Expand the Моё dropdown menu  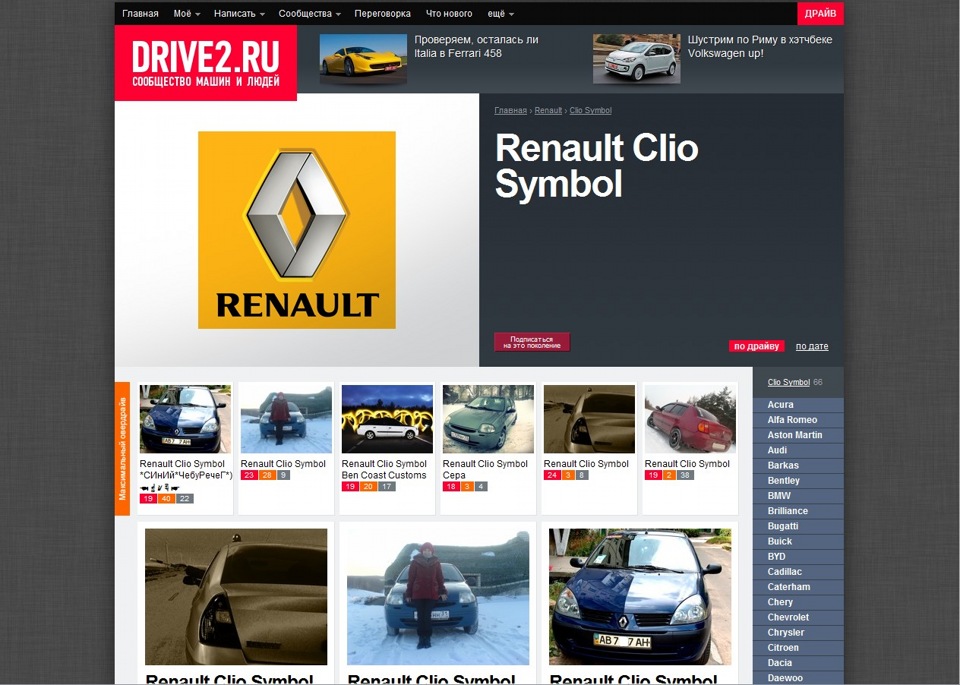coord(187,13)
